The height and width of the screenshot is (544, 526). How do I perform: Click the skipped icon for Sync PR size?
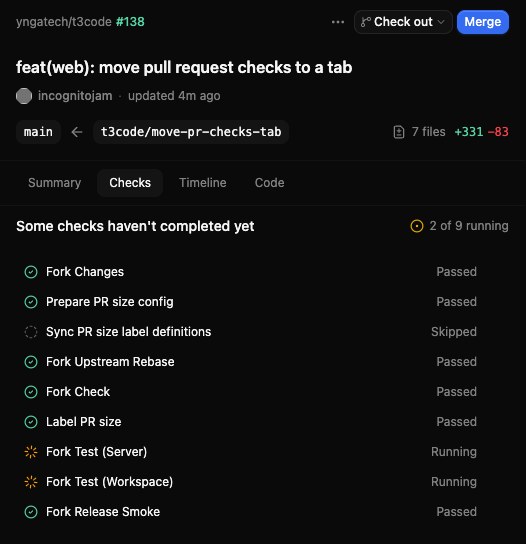pyautogui.click(x=31, y=332)
